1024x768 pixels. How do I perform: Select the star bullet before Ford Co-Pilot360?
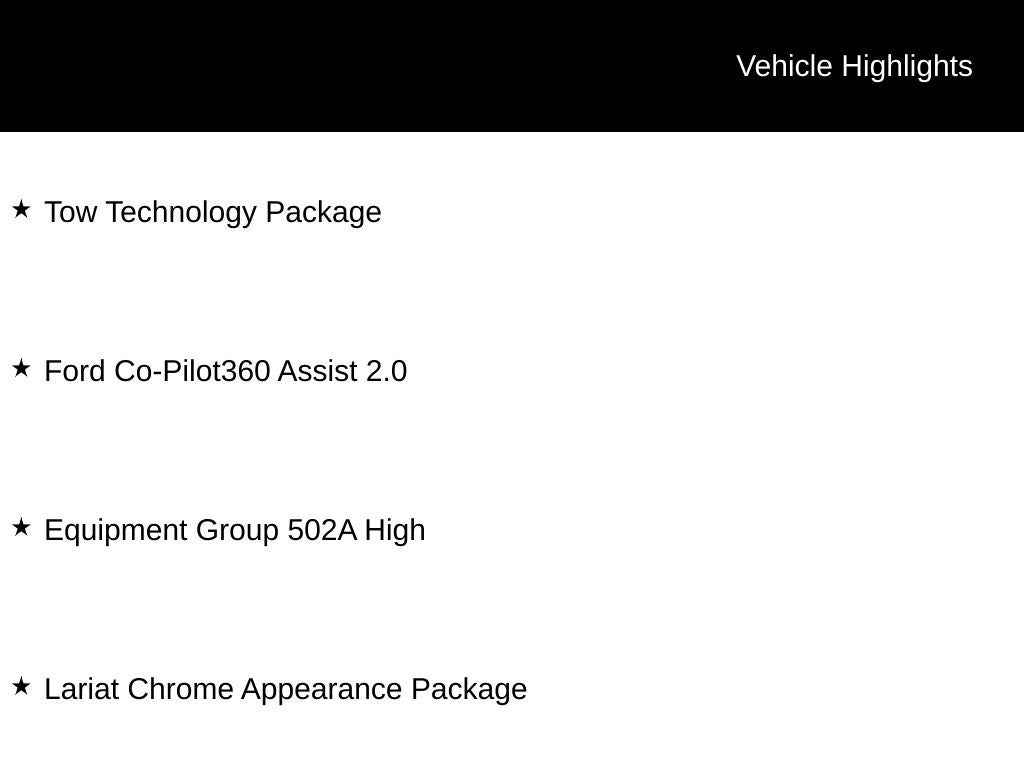[x=21, y=368]
